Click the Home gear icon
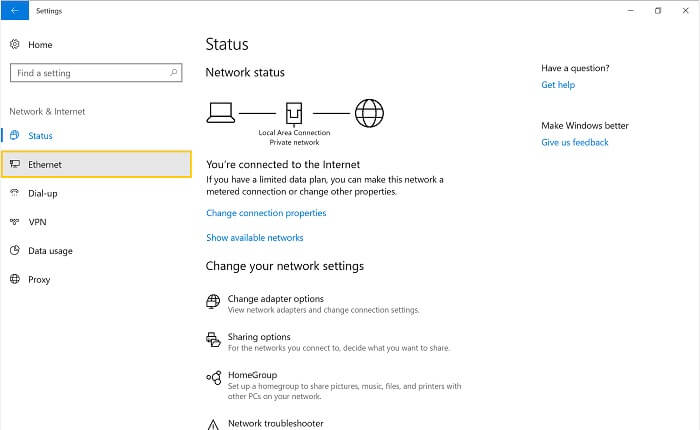The image size is (700, 430). (15, 44)
